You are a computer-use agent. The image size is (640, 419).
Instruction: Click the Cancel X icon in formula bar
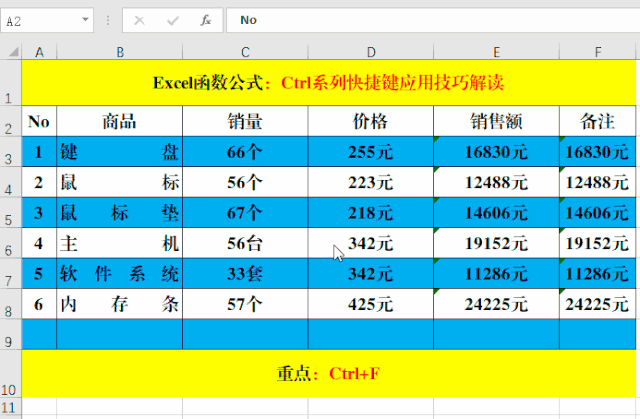(x=139, y=19)
